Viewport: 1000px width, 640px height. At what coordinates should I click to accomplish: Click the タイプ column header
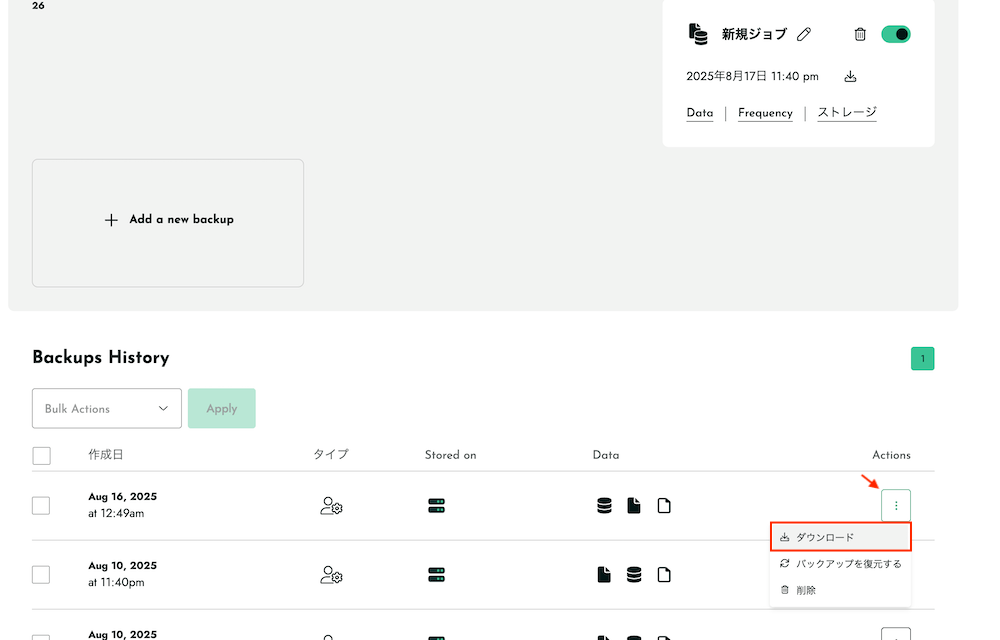coord(331,455)
